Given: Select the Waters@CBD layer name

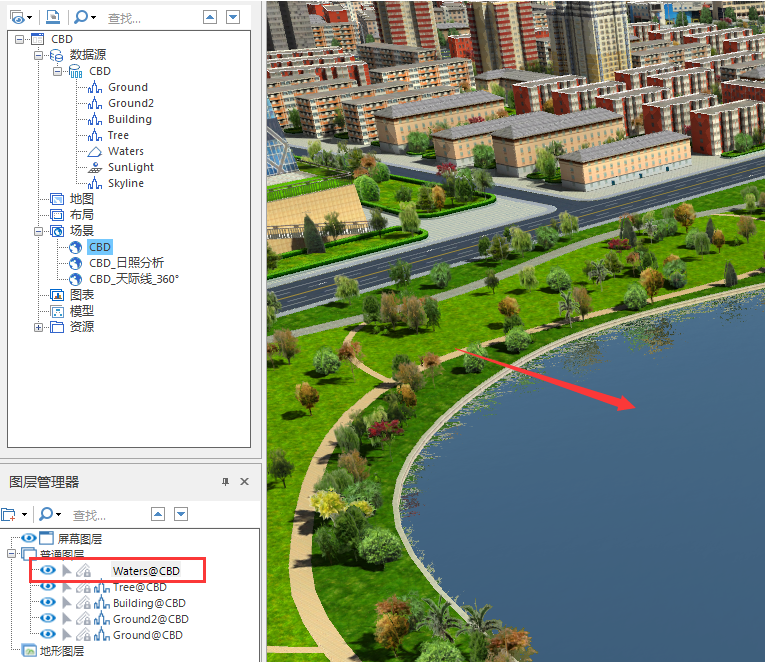Looking at the screenshot, I should coord(146,571).
